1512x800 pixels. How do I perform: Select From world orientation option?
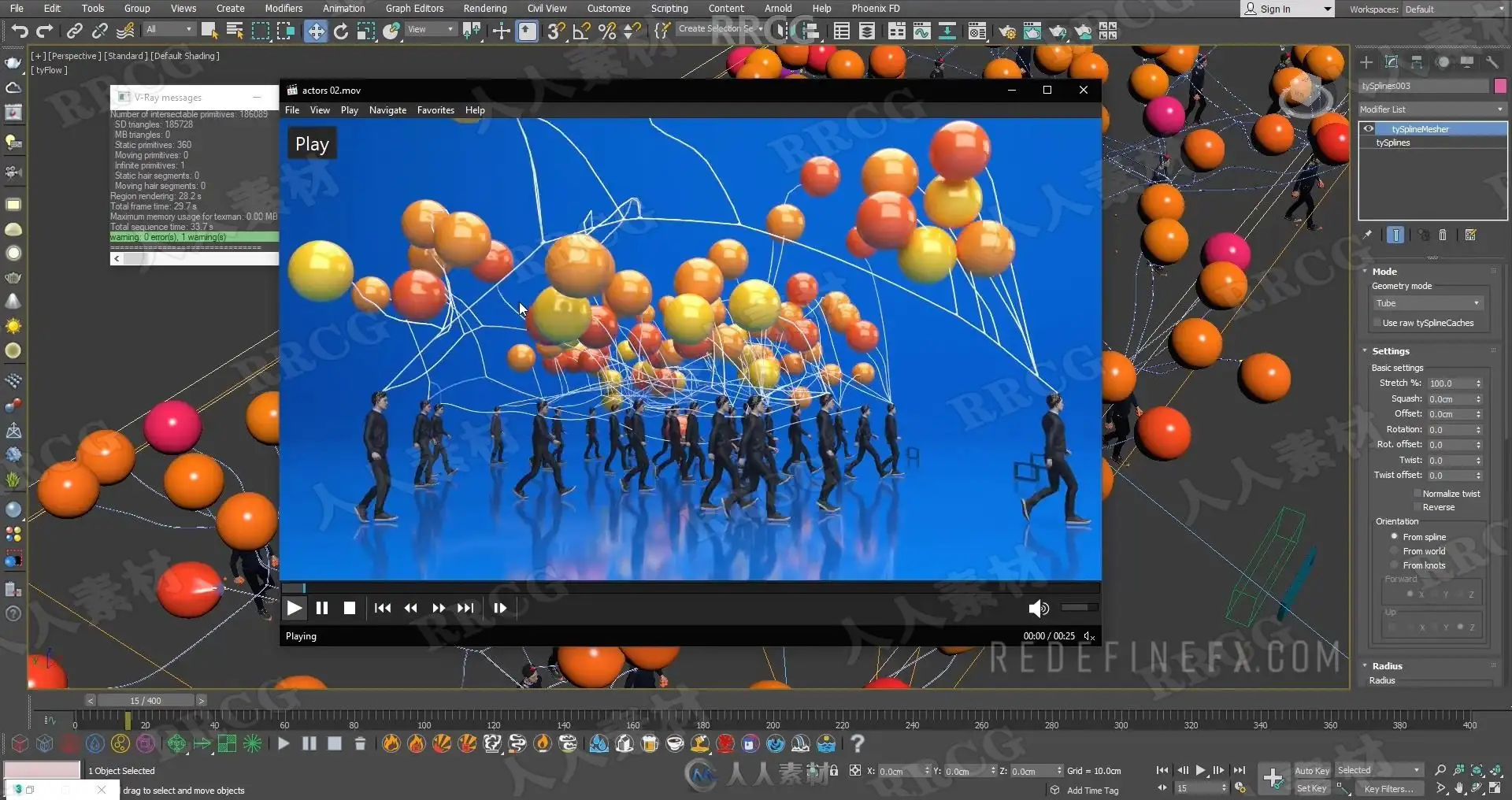1395,551
